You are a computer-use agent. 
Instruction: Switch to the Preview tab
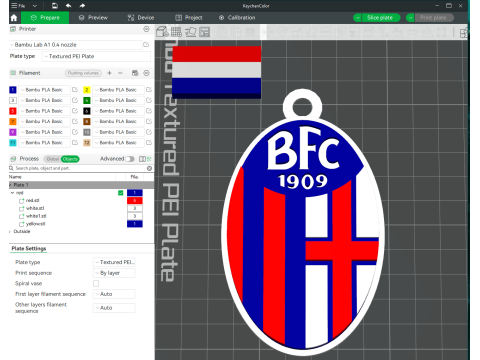point(93,18)
